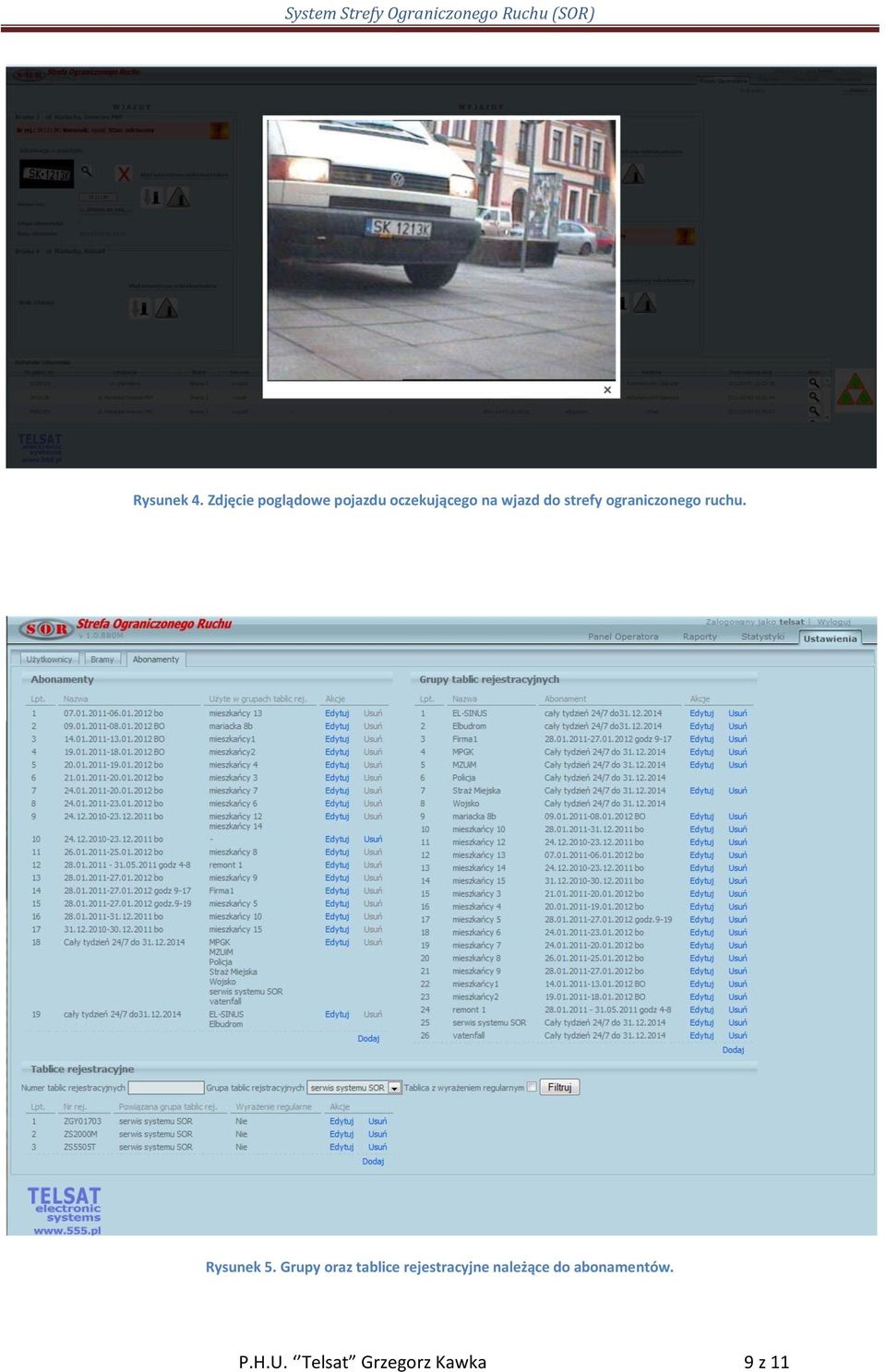This screenshot has height=1372, width=886.
Task: Edit the subscription used by remont 1
Action: click(337, 865)
